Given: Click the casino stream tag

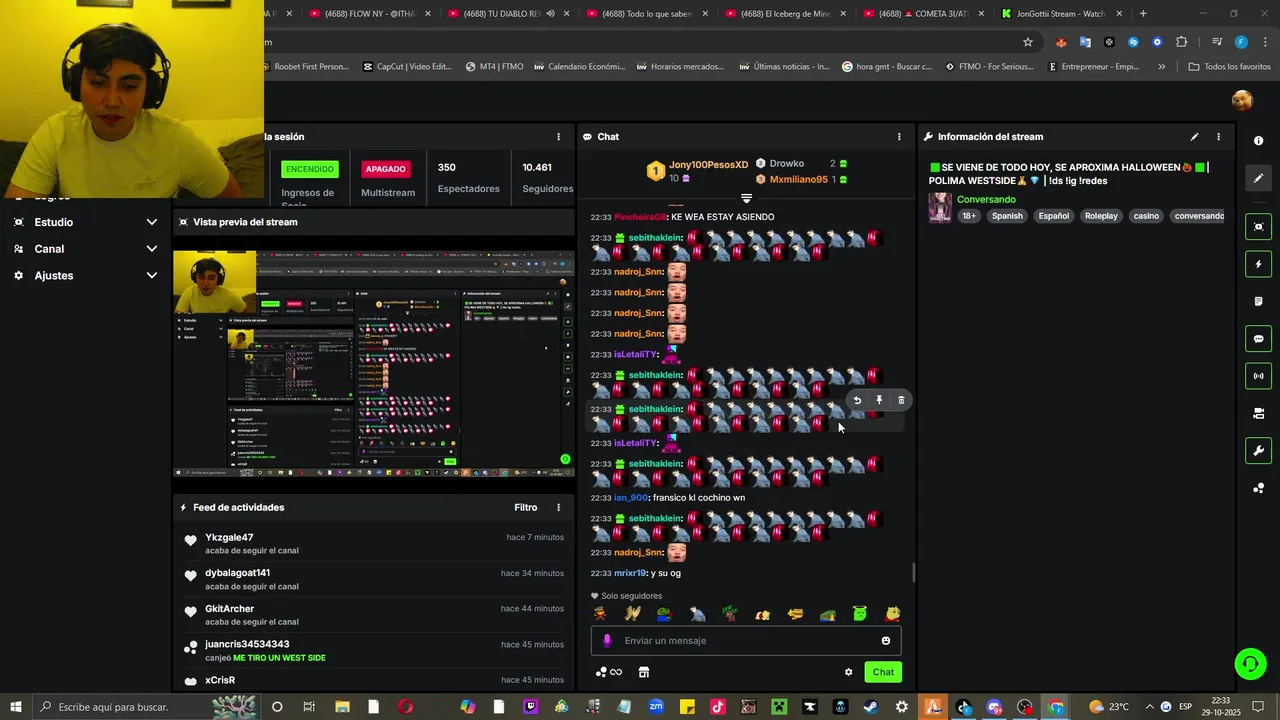Looking at the screenshot, I should click(x=1146, y=216).
